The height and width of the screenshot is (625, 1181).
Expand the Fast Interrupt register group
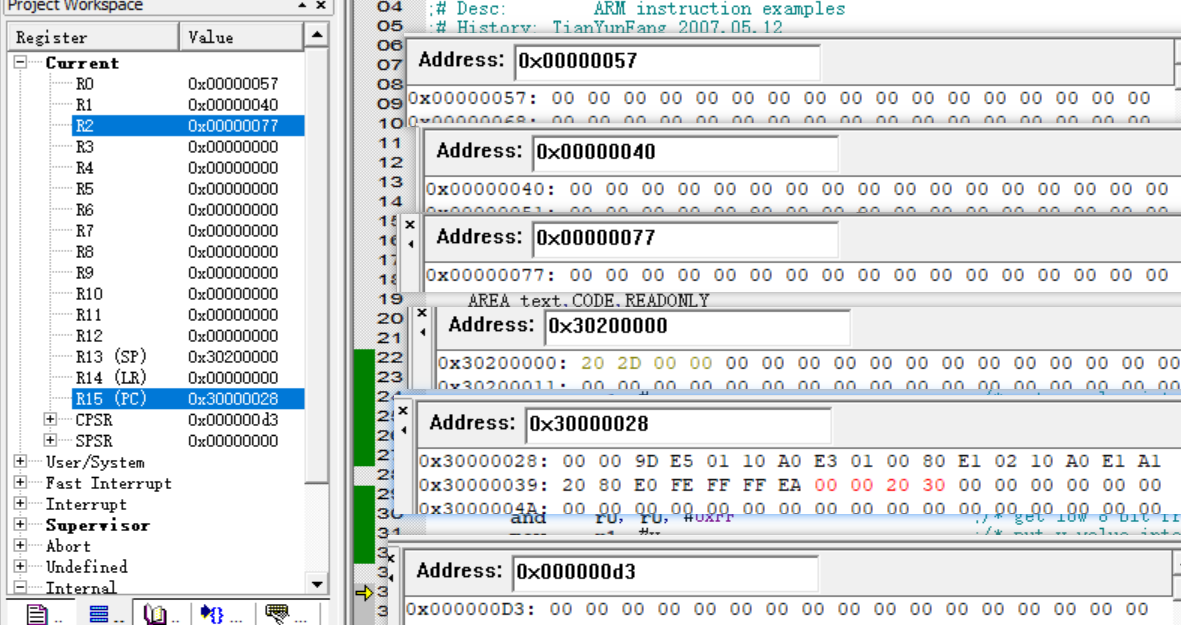[20, 483]
